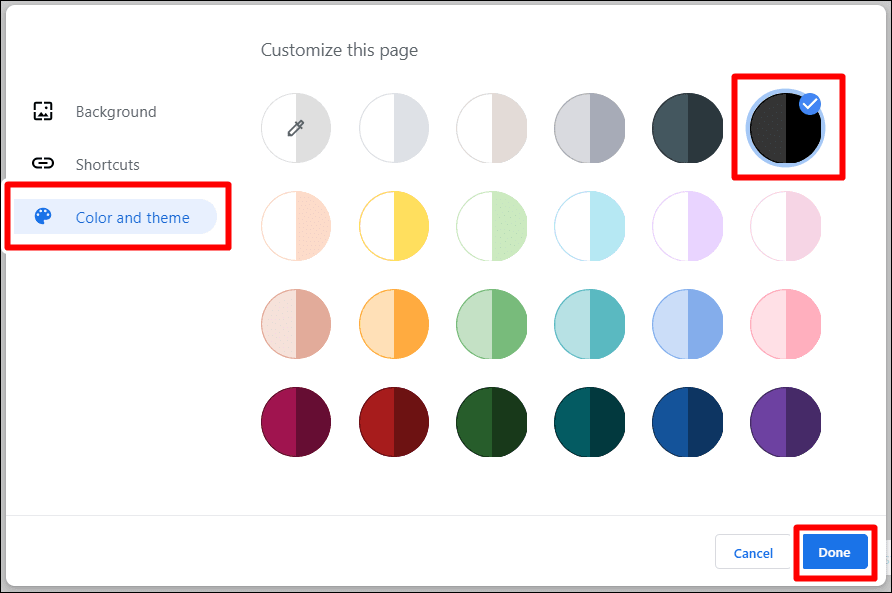Click the Shortcuts link icon
The height and width of the screenshot is (593, 892).
pos(43,164)
